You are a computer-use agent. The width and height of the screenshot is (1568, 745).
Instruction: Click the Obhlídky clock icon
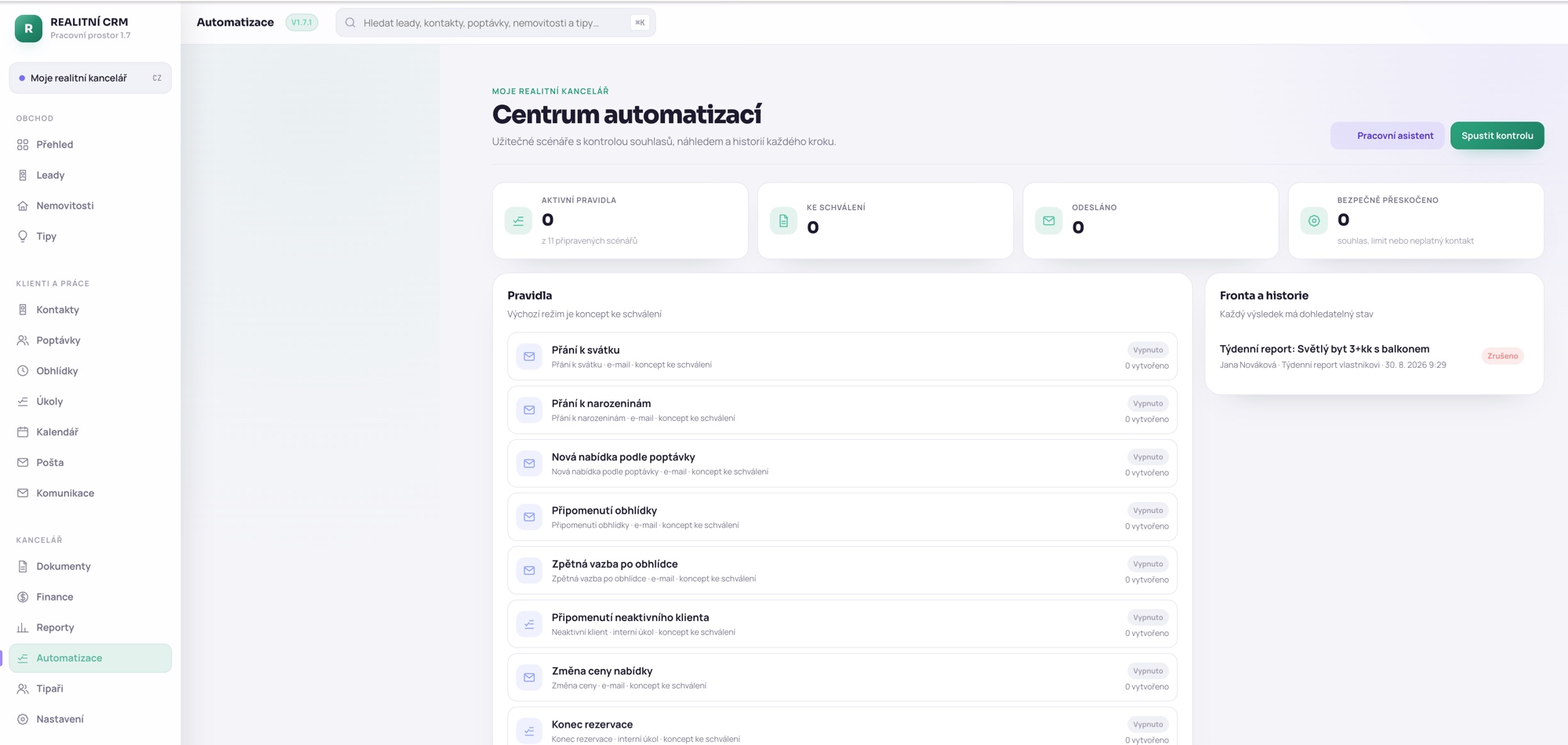pos(23,371)
